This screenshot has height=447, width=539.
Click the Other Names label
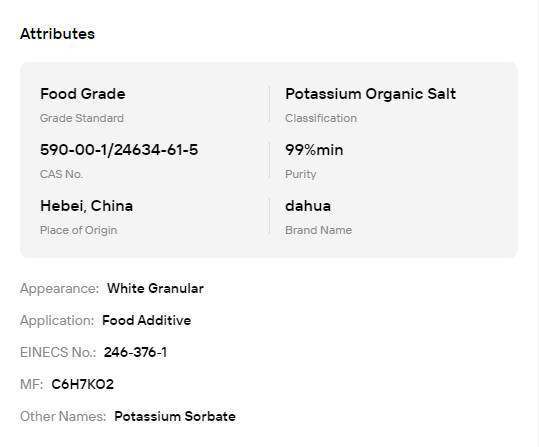tap(63, 416)
